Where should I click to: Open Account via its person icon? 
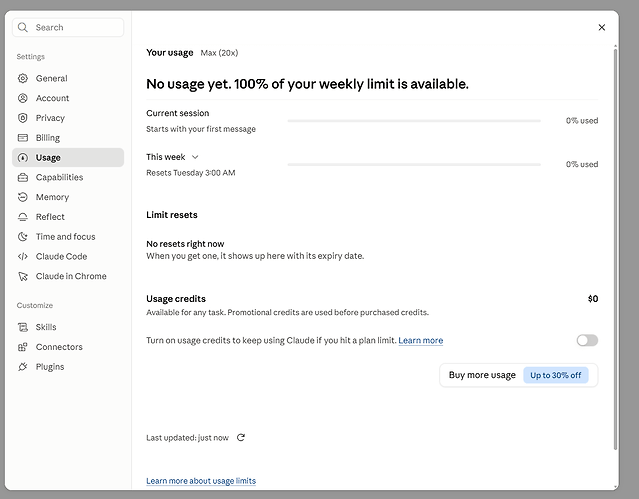click(23, 98)
